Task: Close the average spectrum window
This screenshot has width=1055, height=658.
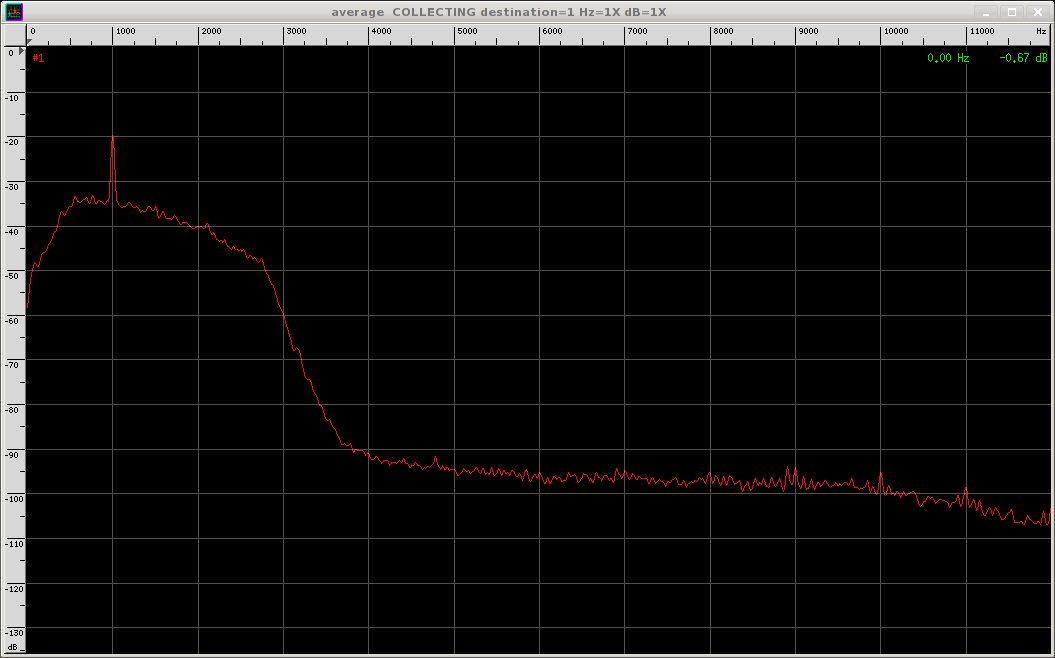Action: [1038, 12]
